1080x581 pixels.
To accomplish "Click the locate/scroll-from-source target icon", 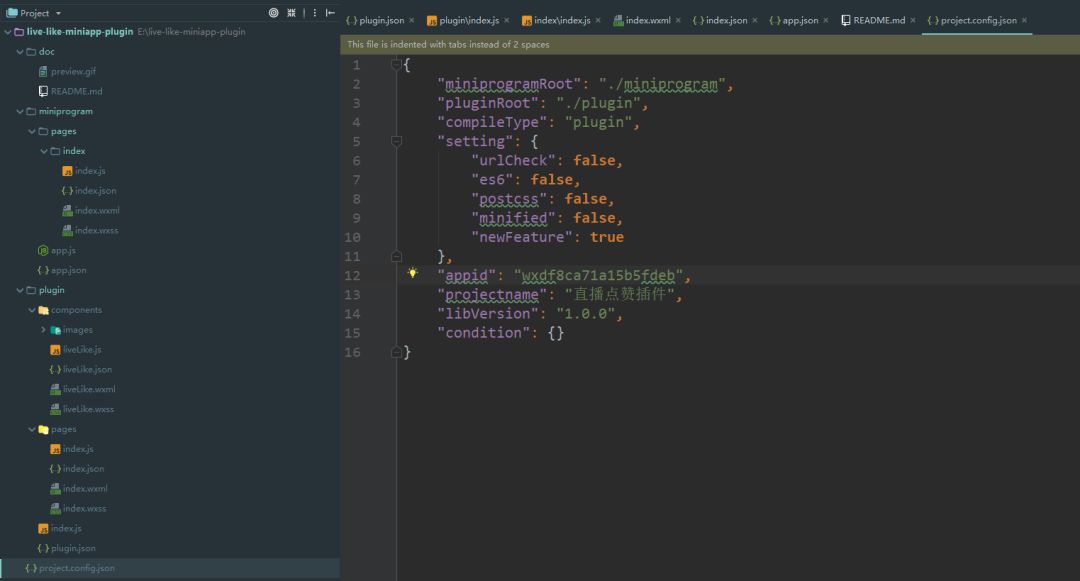I will tap(273, 12).
